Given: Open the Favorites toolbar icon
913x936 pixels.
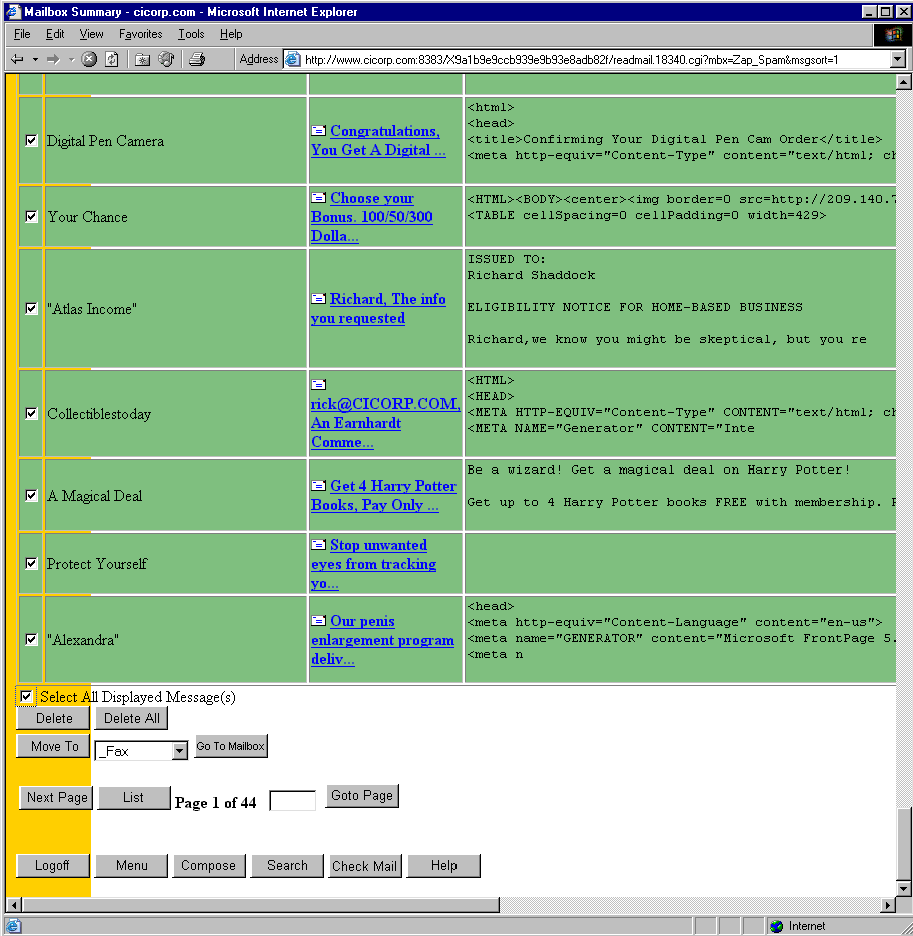Looking at the screenshot, I should coord(142,59).
